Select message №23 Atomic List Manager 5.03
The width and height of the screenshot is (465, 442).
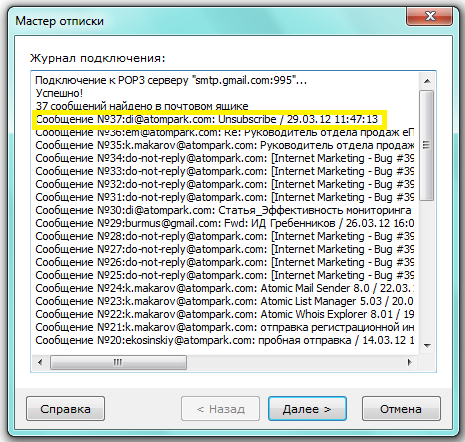225,301
